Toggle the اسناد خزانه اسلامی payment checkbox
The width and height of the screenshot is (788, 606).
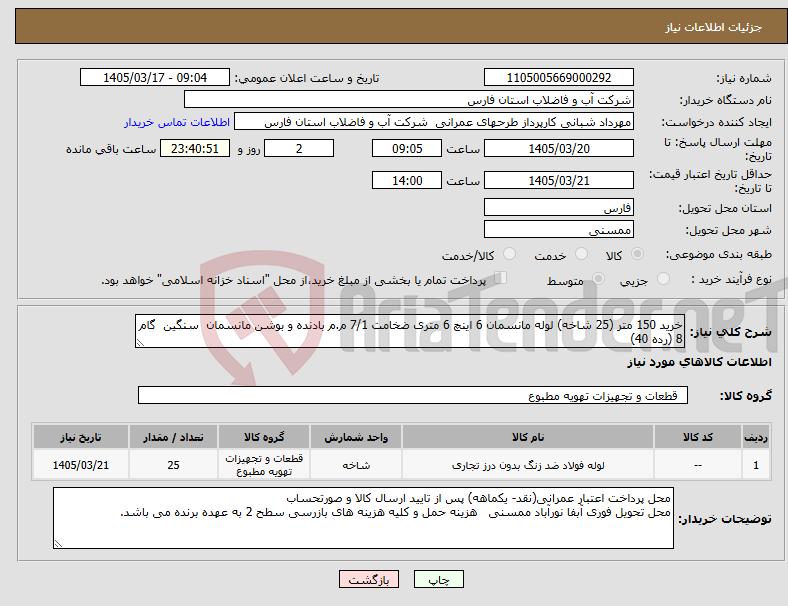pyautogui.click(x=501, y=278)
